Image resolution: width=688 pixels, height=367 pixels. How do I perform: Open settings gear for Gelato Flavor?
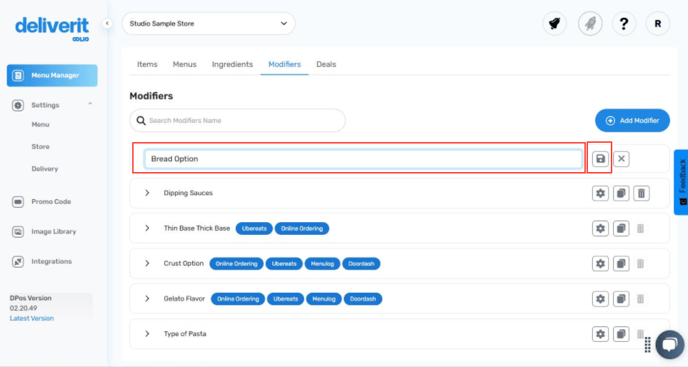[x=600, y=299]
